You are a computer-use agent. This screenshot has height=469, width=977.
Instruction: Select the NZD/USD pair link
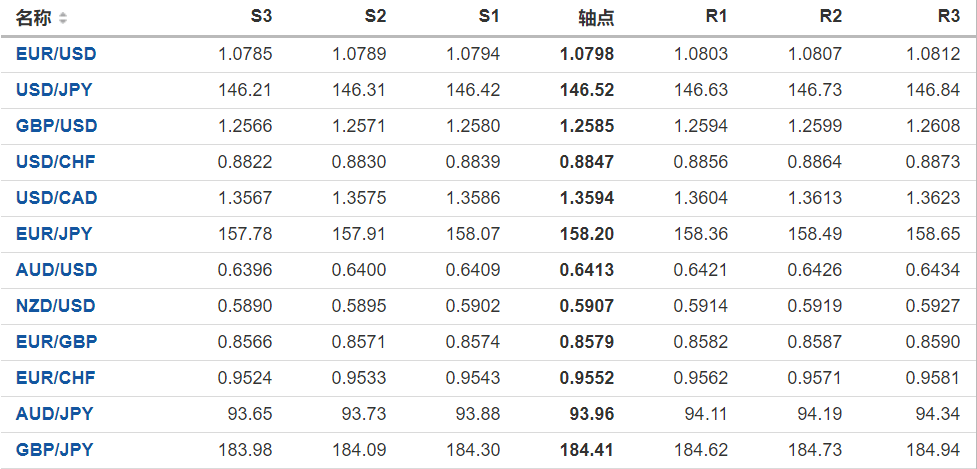click(56, 306)
